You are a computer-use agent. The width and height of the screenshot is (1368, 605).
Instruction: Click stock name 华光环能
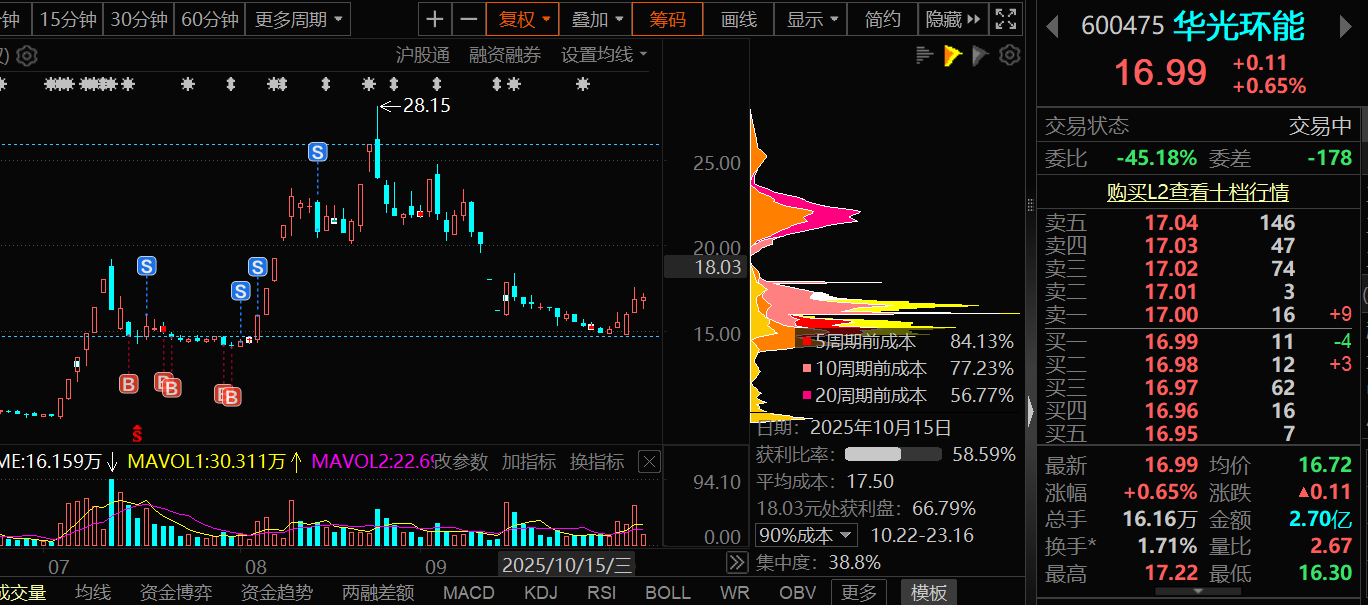(1240, 26)
